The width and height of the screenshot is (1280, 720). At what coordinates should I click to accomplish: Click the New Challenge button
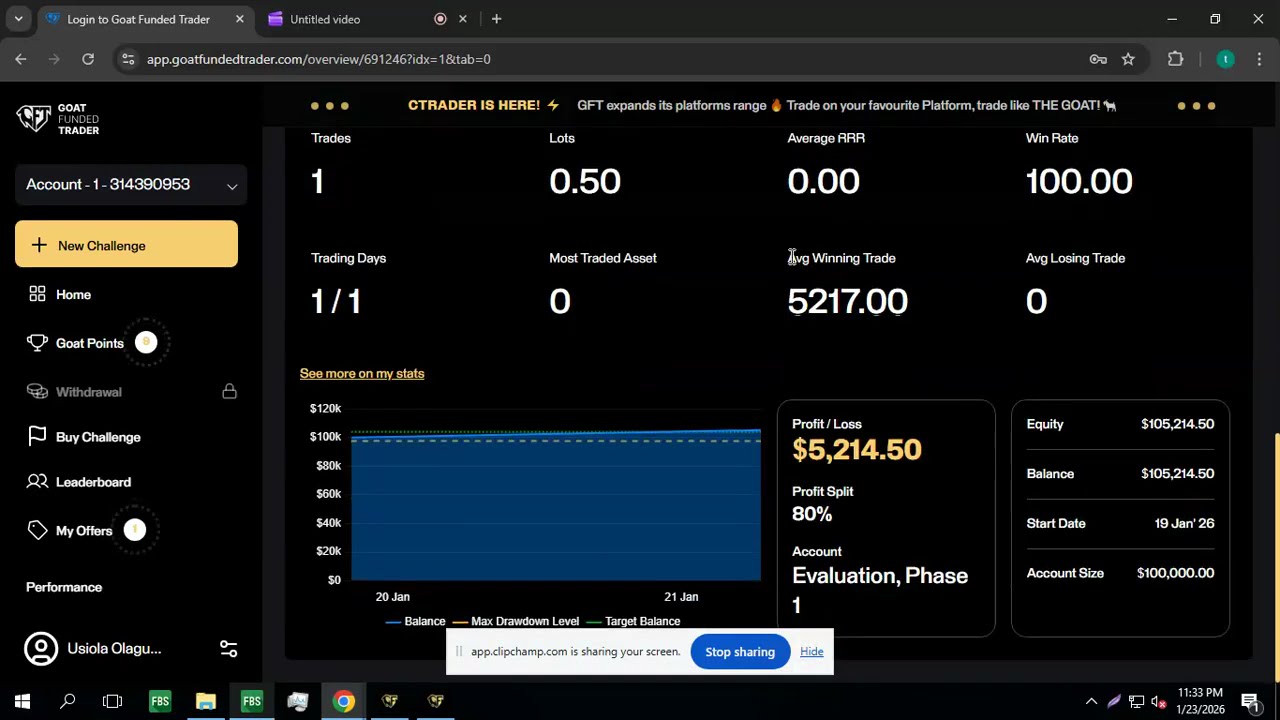point(126,245)
